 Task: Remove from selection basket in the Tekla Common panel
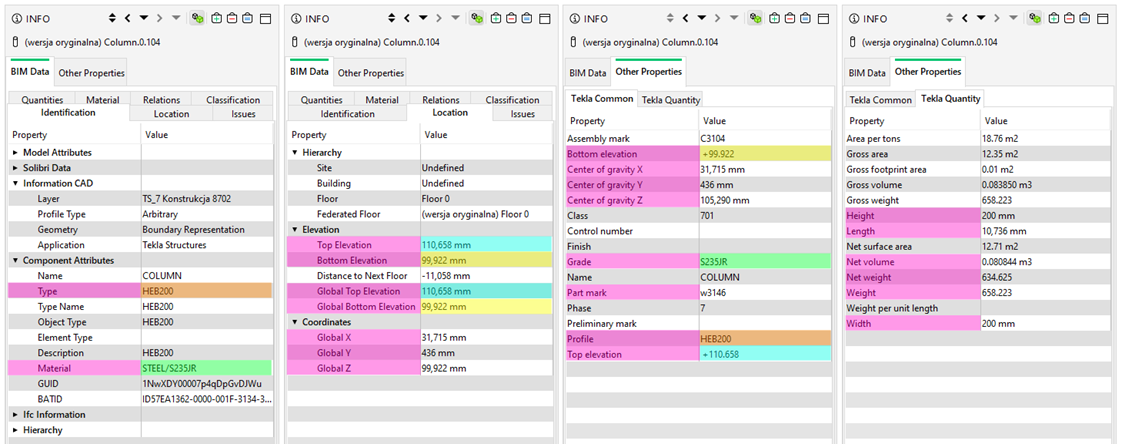coord(791,18)
